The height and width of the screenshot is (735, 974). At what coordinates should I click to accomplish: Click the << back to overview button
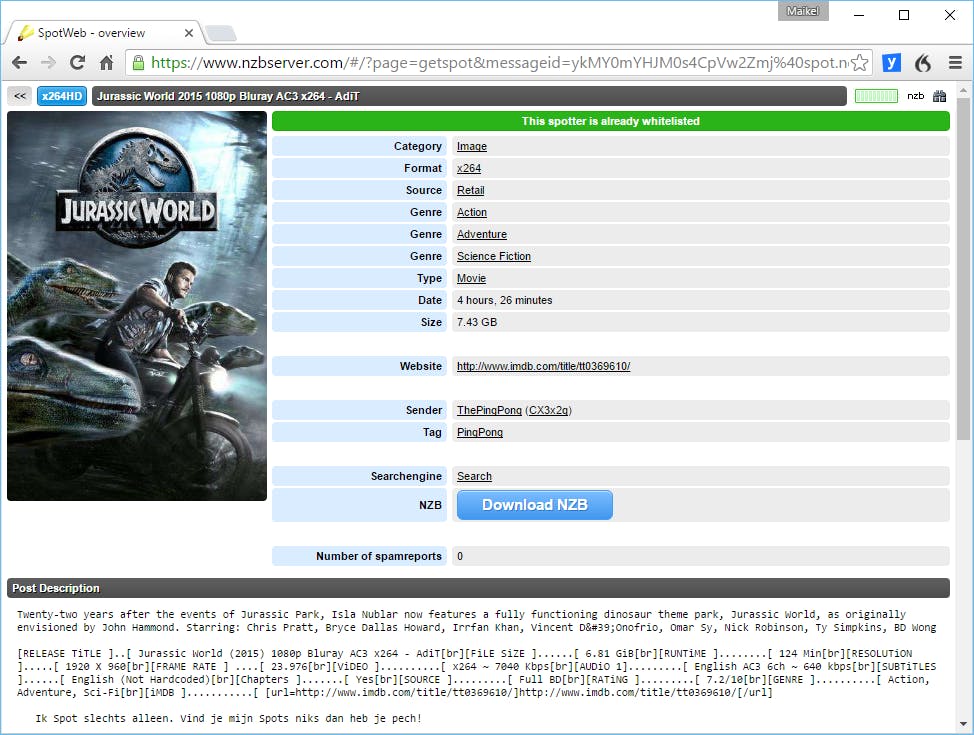click(x=20, y=96)
